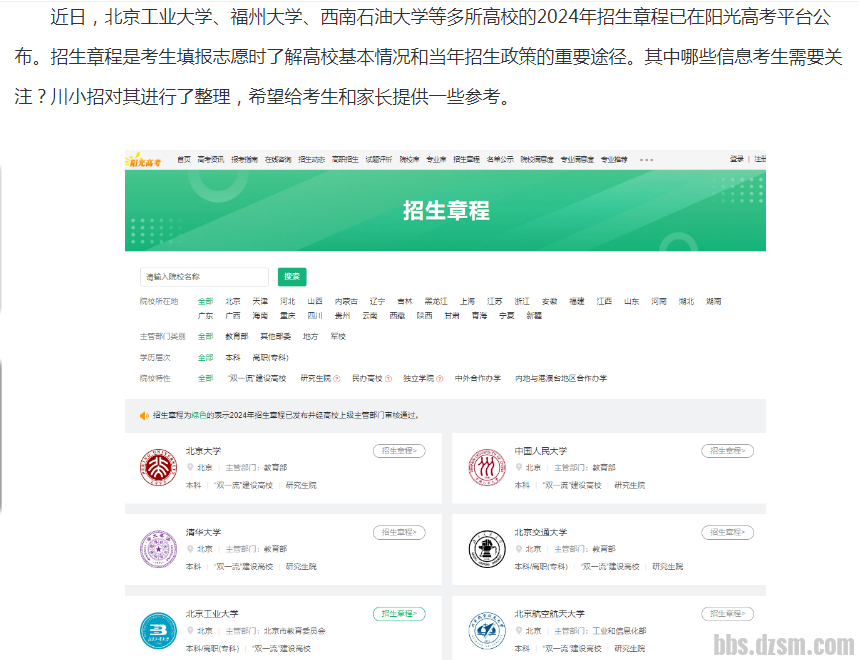Open 招生章程 for 北京大学
The height and width of the screenshot is (660, 859).
point(399,451)
